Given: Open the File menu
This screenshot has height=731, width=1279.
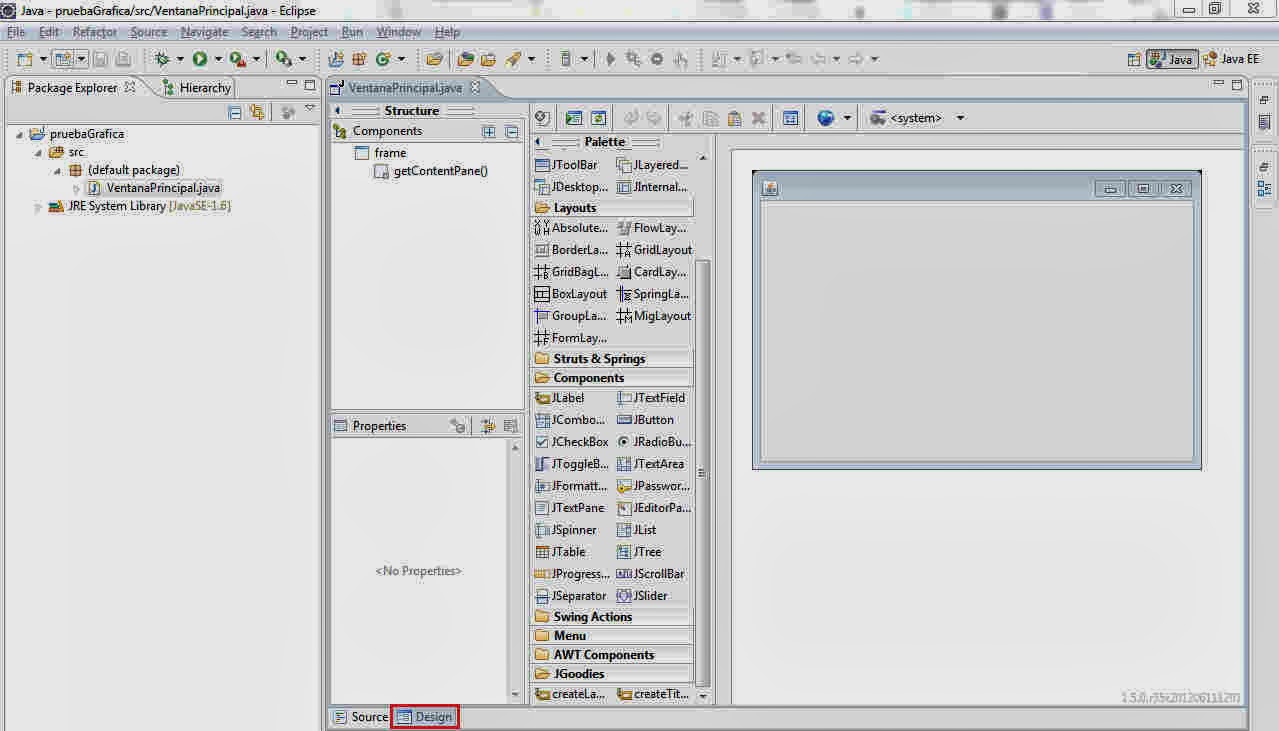Looking at the screenshot, I should tap(15, 32).
